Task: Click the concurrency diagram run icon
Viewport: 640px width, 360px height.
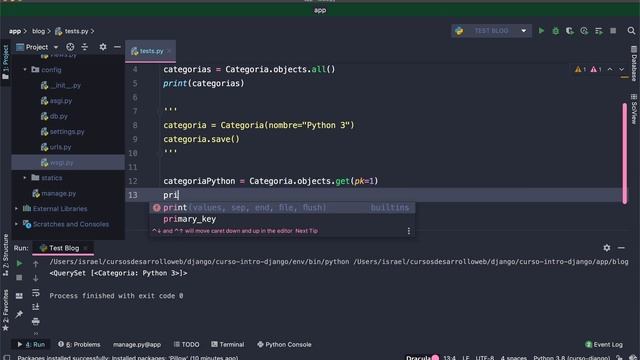Action: 599,31
